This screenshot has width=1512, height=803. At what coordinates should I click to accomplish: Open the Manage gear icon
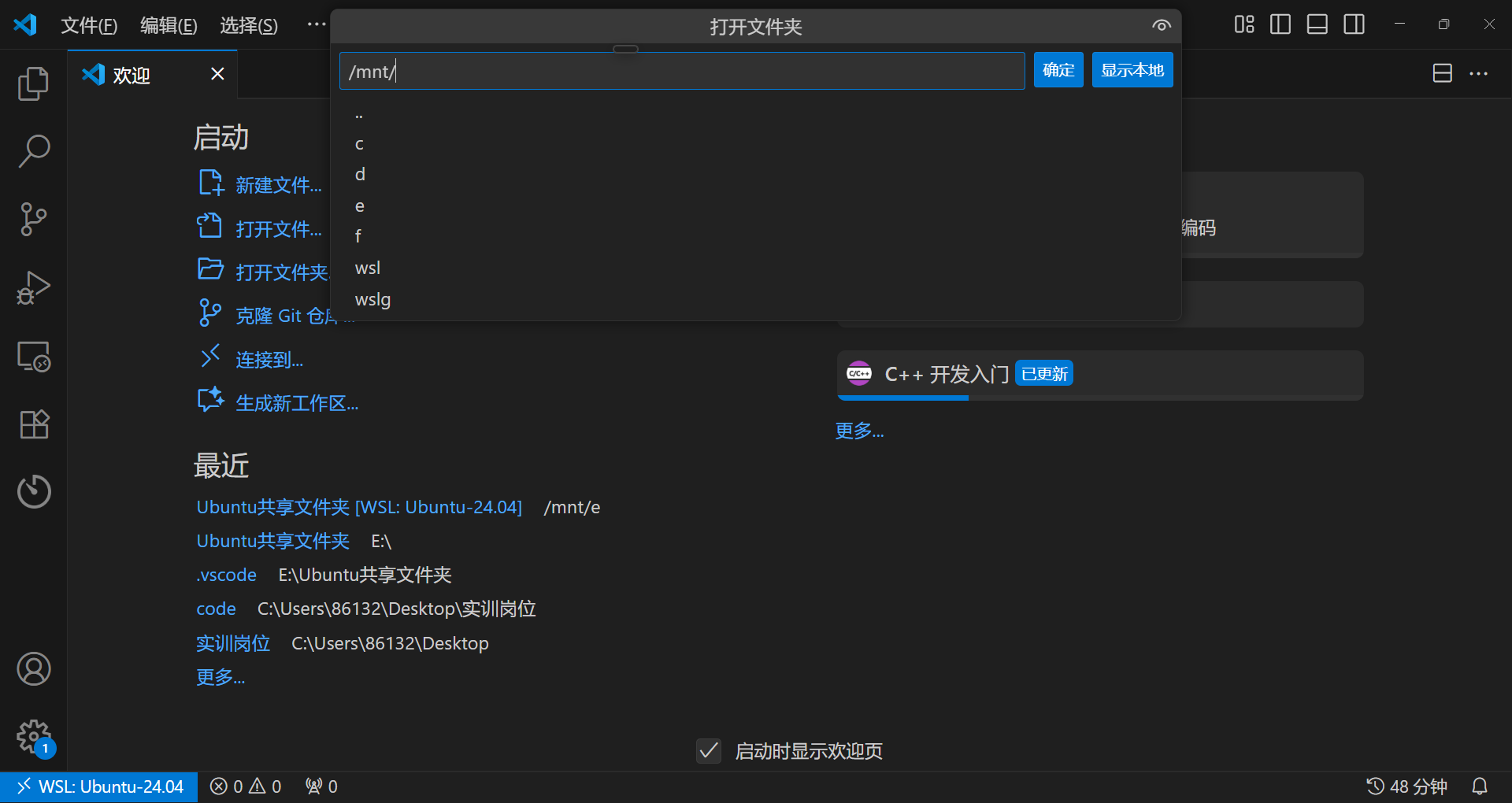coord(33,737)
